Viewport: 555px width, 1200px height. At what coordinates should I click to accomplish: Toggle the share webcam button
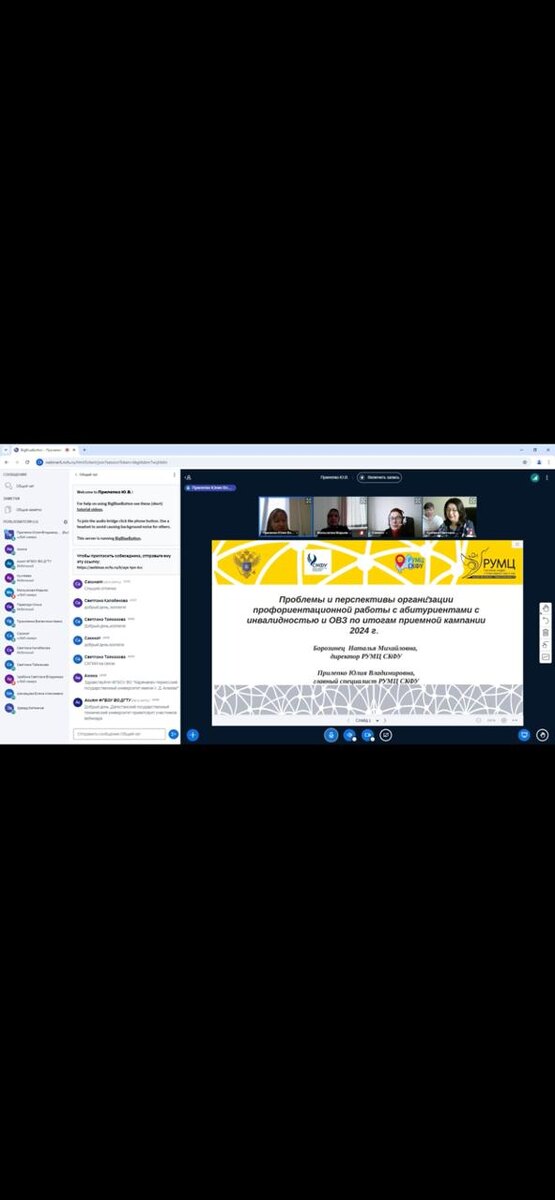(367, 734)
